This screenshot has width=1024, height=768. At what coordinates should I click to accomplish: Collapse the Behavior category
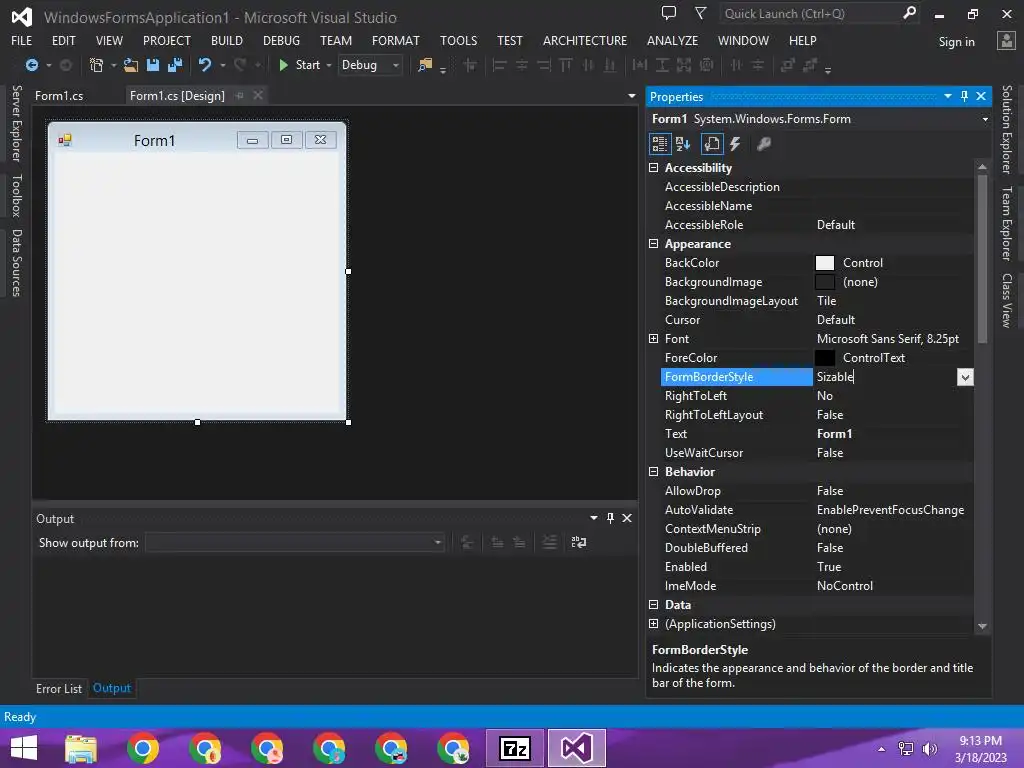pos(653,472)
